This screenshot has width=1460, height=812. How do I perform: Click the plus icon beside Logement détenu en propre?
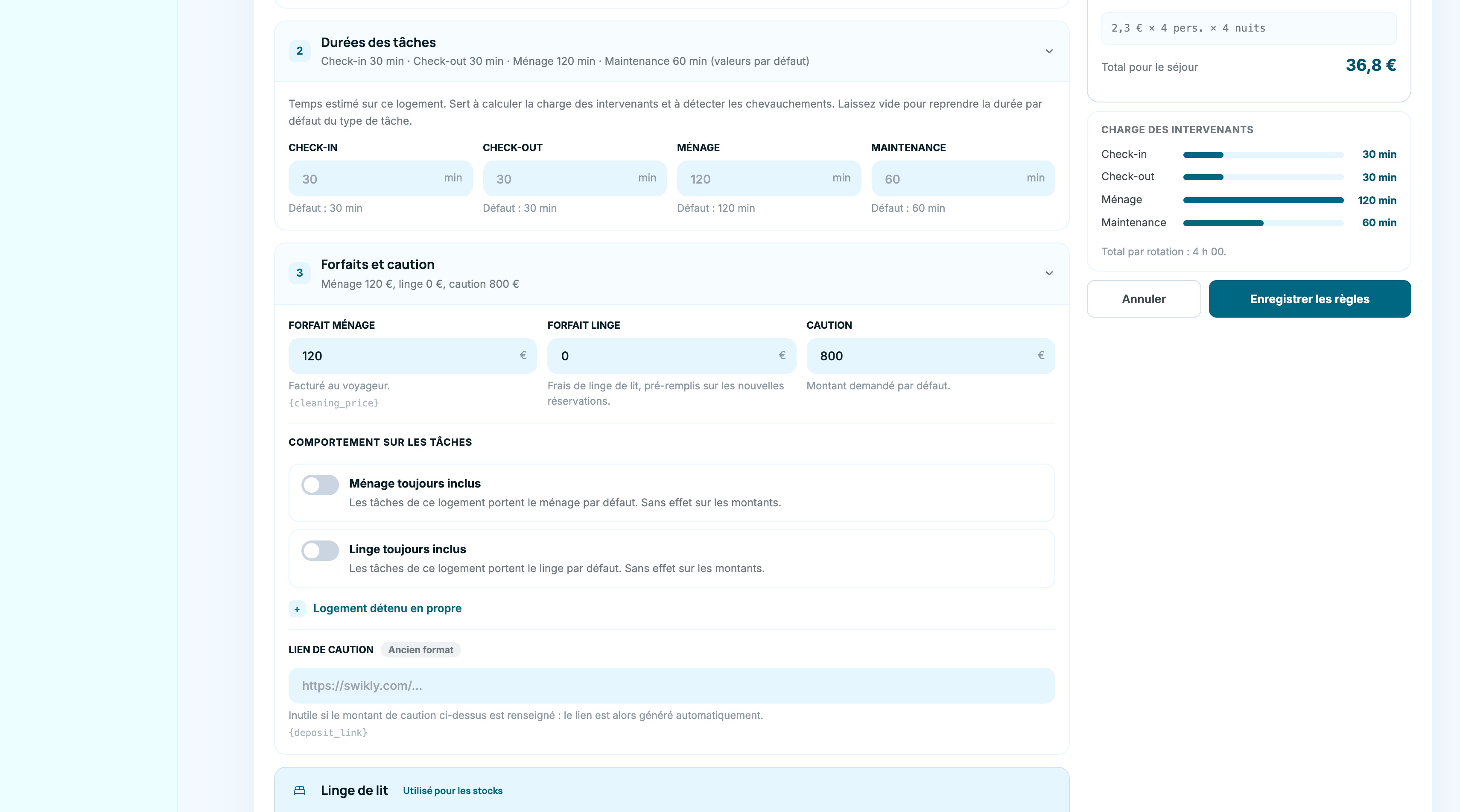point(297,609)
